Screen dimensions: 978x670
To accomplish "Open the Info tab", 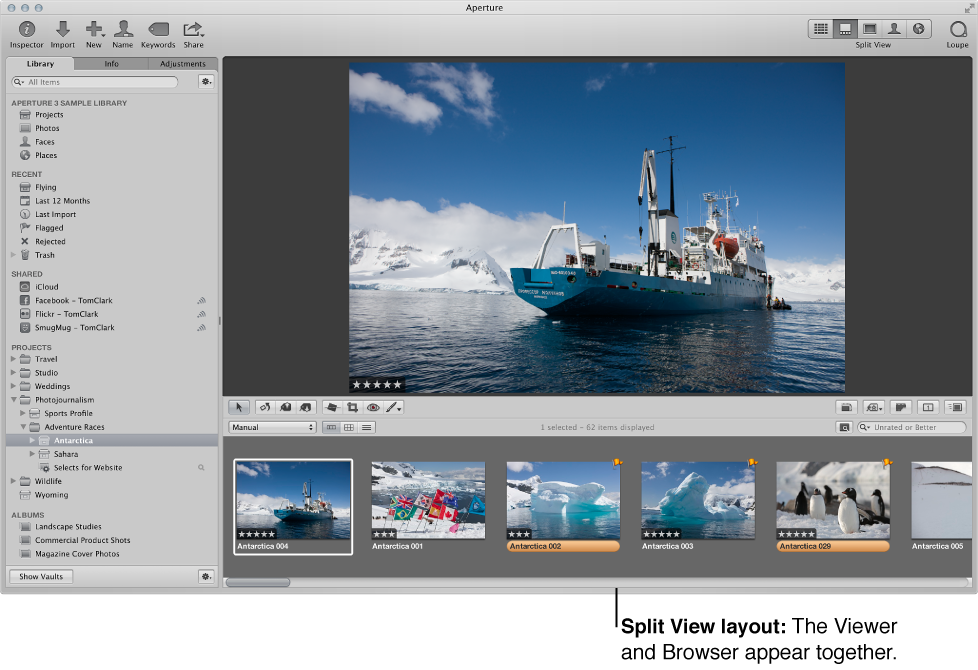I will click(111, 63).
